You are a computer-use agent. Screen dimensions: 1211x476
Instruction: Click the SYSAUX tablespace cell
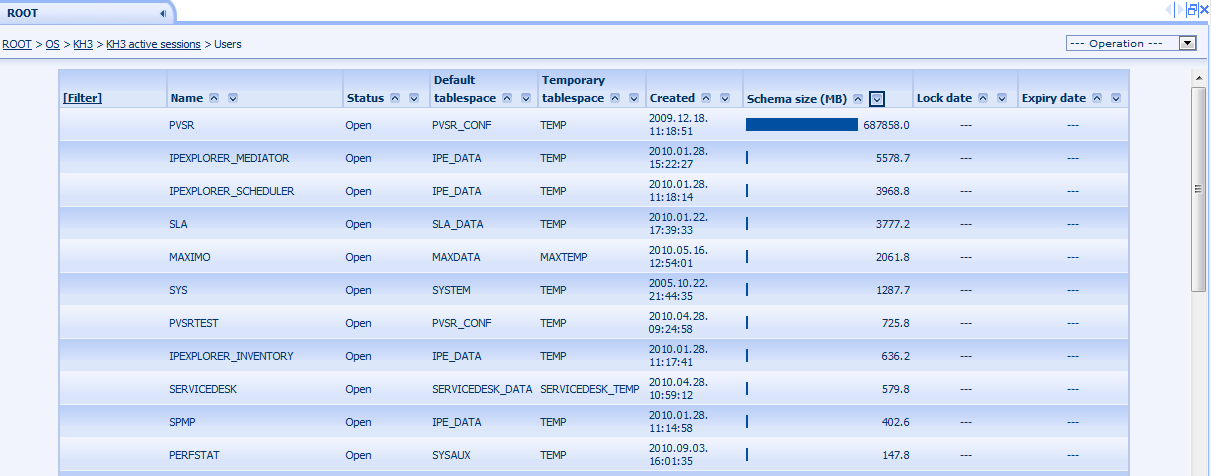point(451,455)
